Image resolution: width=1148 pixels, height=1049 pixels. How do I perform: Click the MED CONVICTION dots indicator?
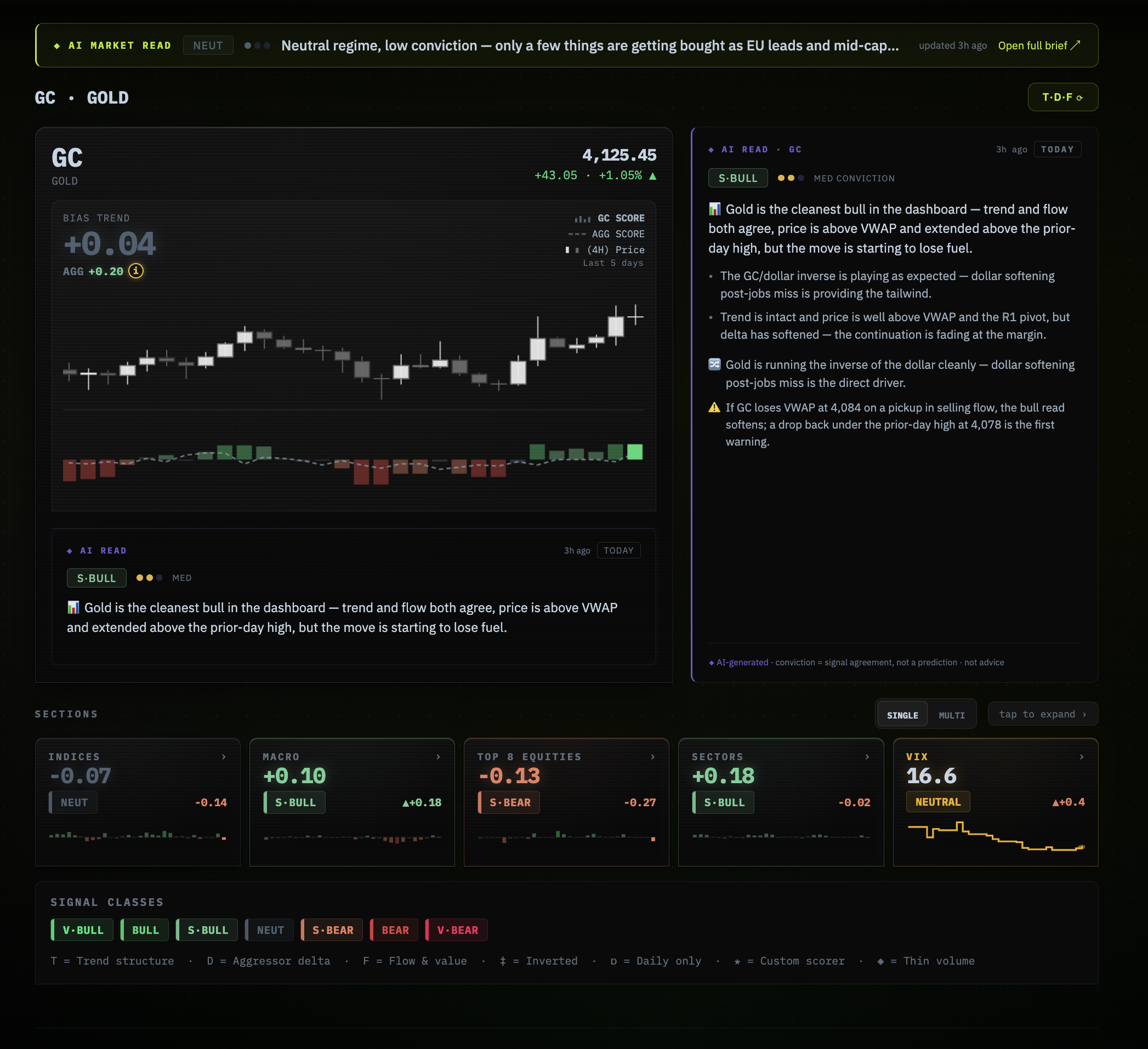tap(791, 178)
